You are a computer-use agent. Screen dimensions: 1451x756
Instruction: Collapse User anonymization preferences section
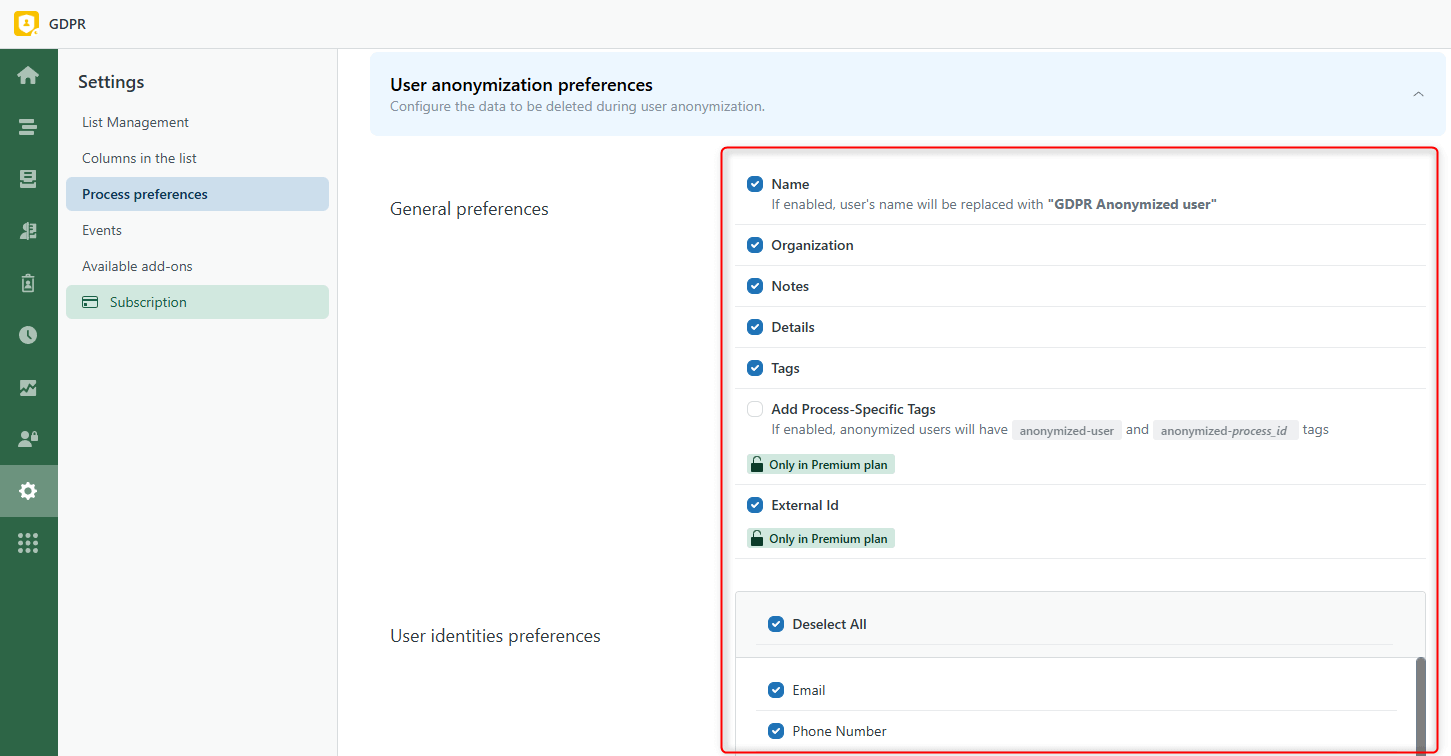pyautogui.click(x=1418, y=94)
